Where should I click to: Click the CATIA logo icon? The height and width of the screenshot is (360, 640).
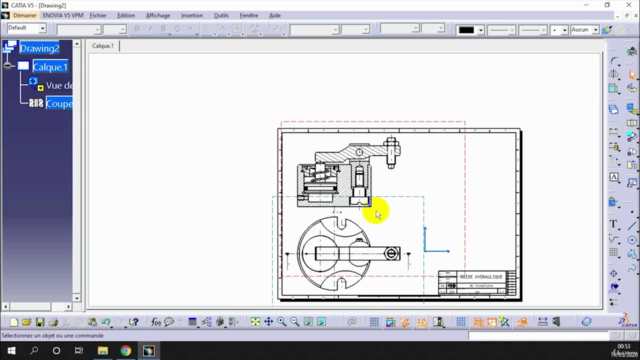628,320
